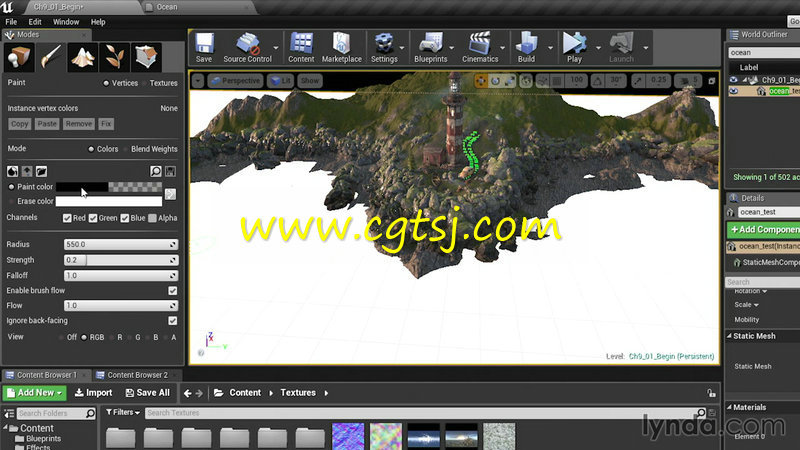Click the Build toolbar icon
This screenshot has width=800, height=450.
(527, 47)
